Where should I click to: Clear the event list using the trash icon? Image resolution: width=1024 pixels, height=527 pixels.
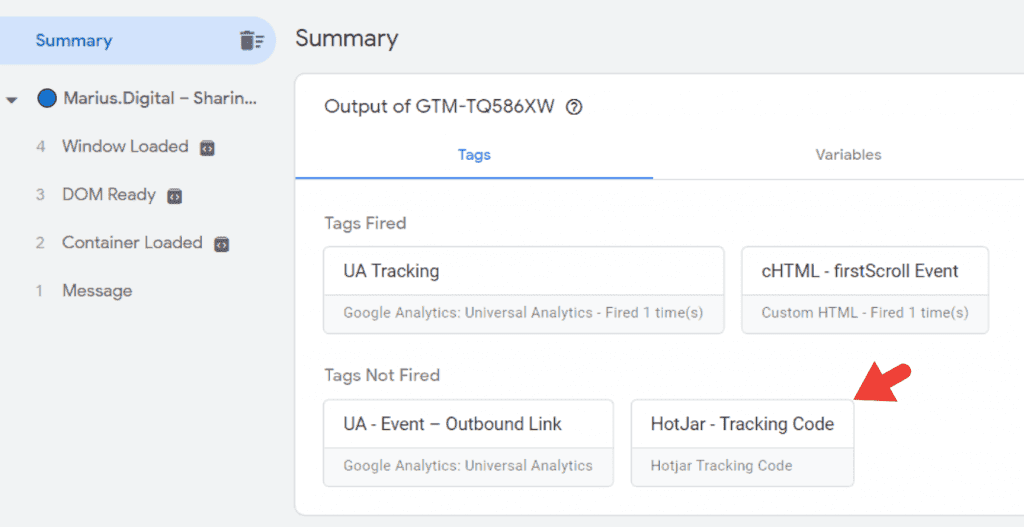[x=251, y=41]
